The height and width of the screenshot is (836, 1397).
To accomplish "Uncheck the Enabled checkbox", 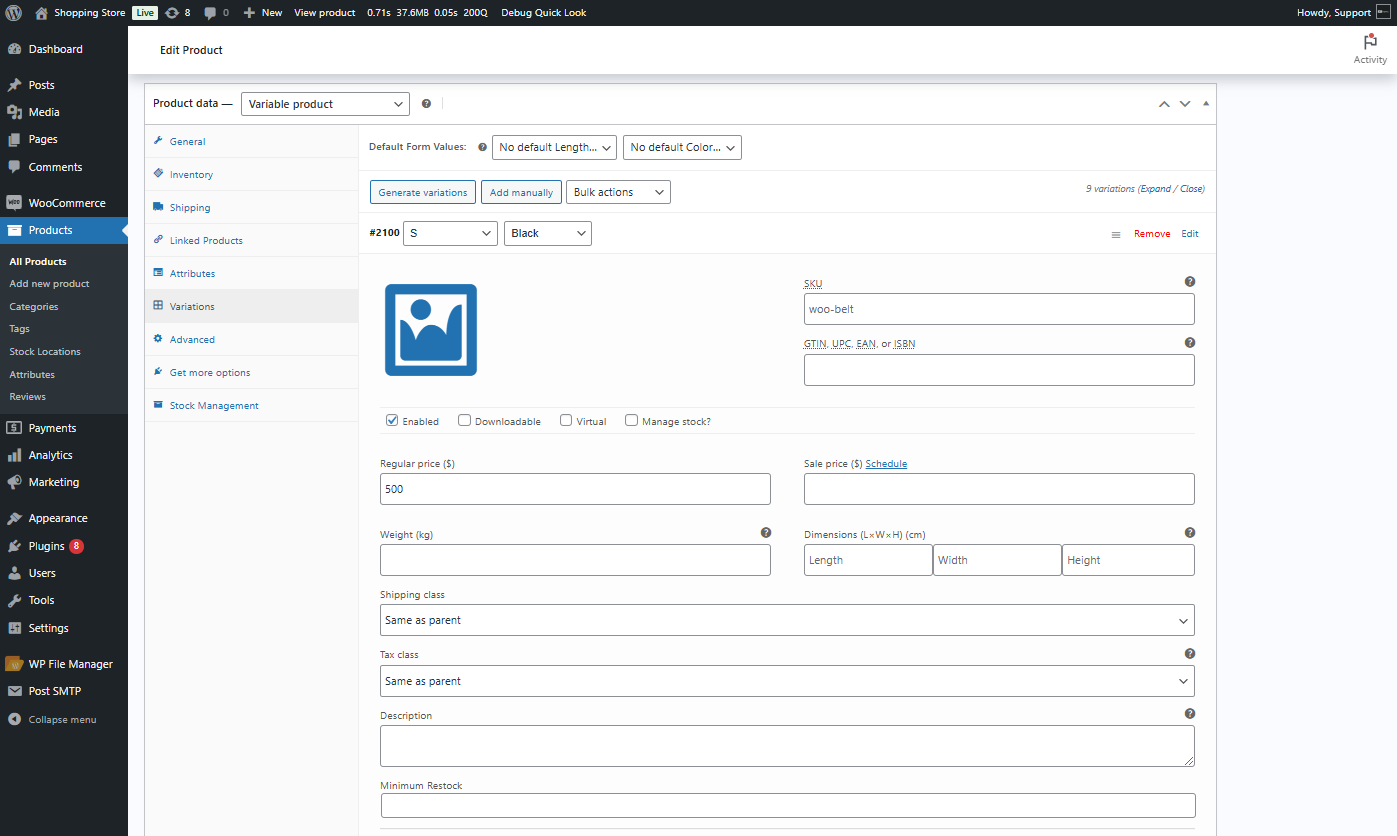I will point(392,421).
